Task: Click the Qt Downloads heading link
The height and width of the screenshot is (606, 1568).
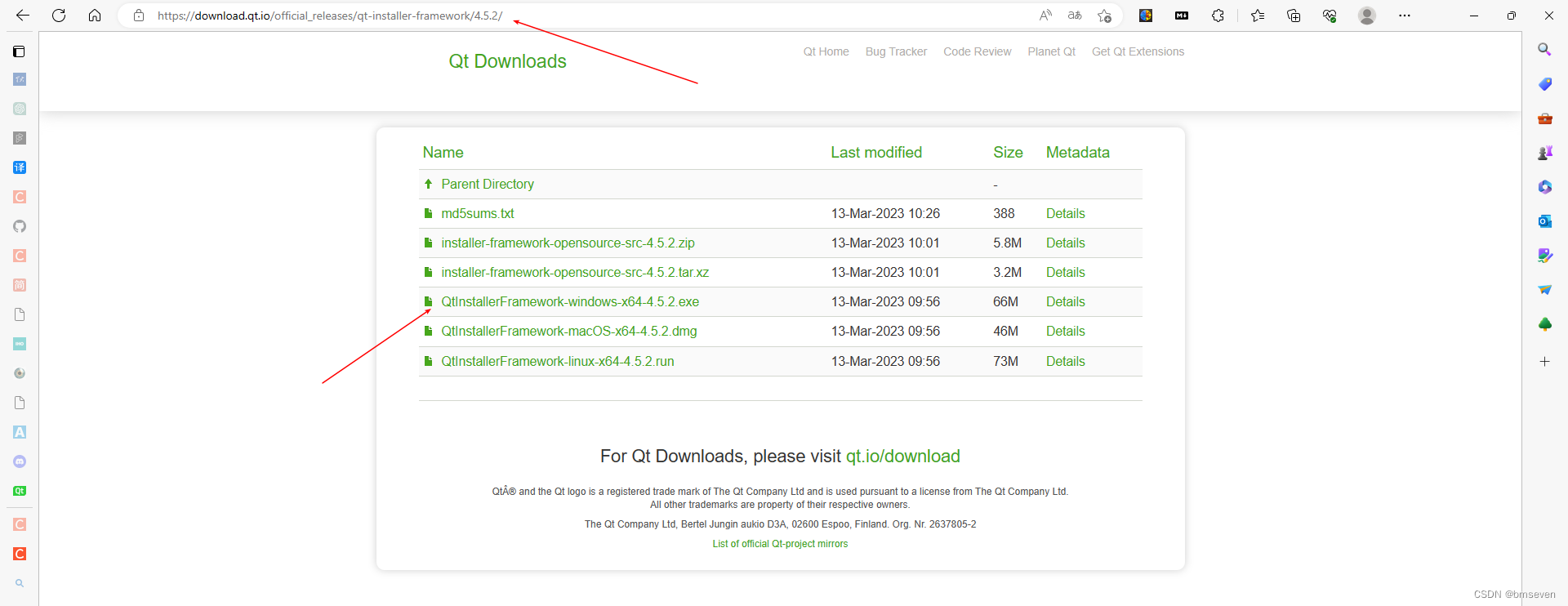Action: click(507, 61)
